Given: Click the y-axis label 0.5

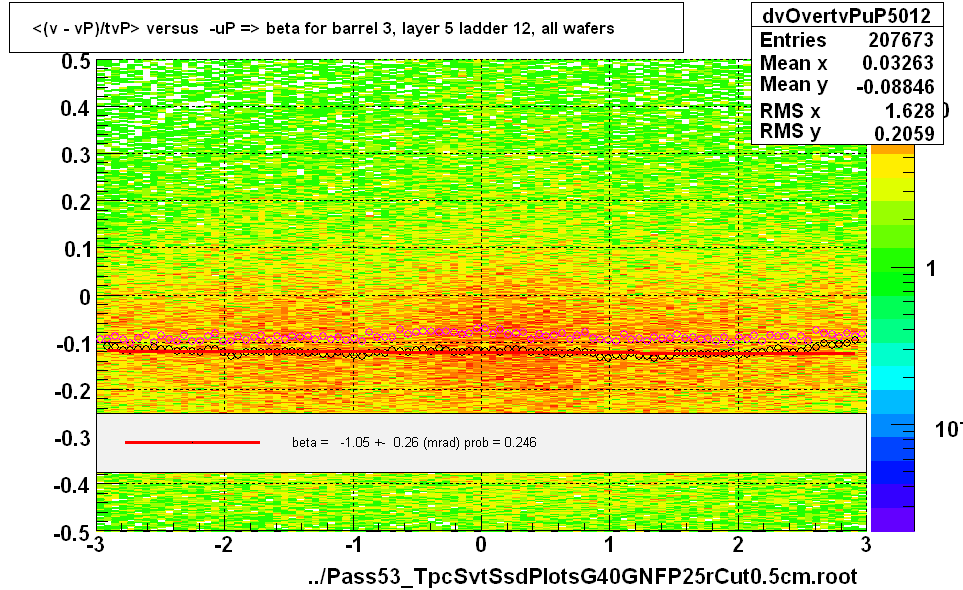Looking at the screenshot, I should click(76, 61).
